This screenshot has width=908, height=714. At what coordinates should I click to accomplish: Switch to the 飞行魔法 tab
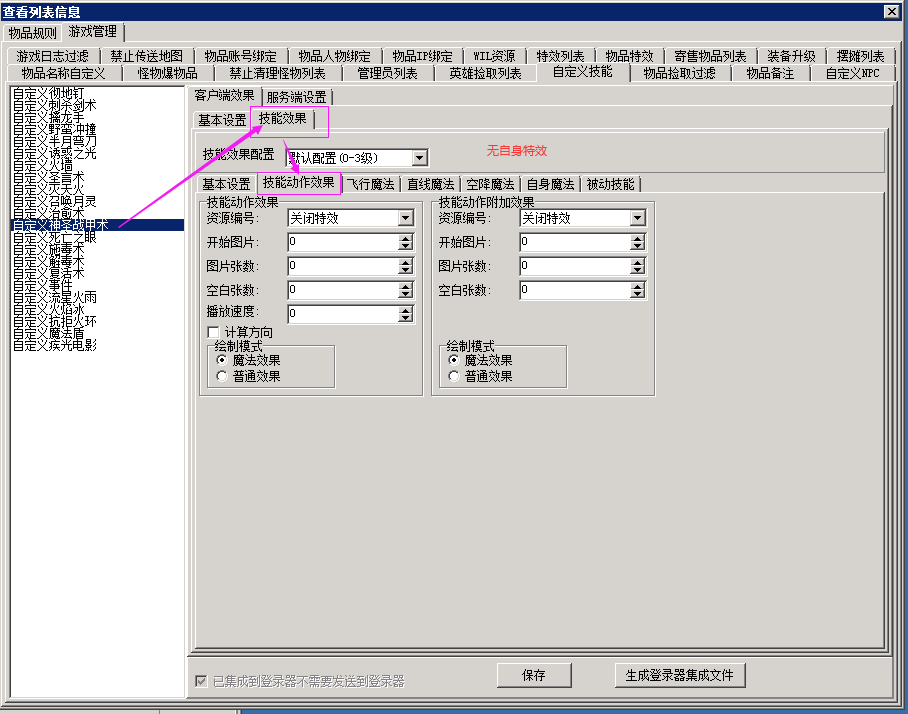(370, 184)
